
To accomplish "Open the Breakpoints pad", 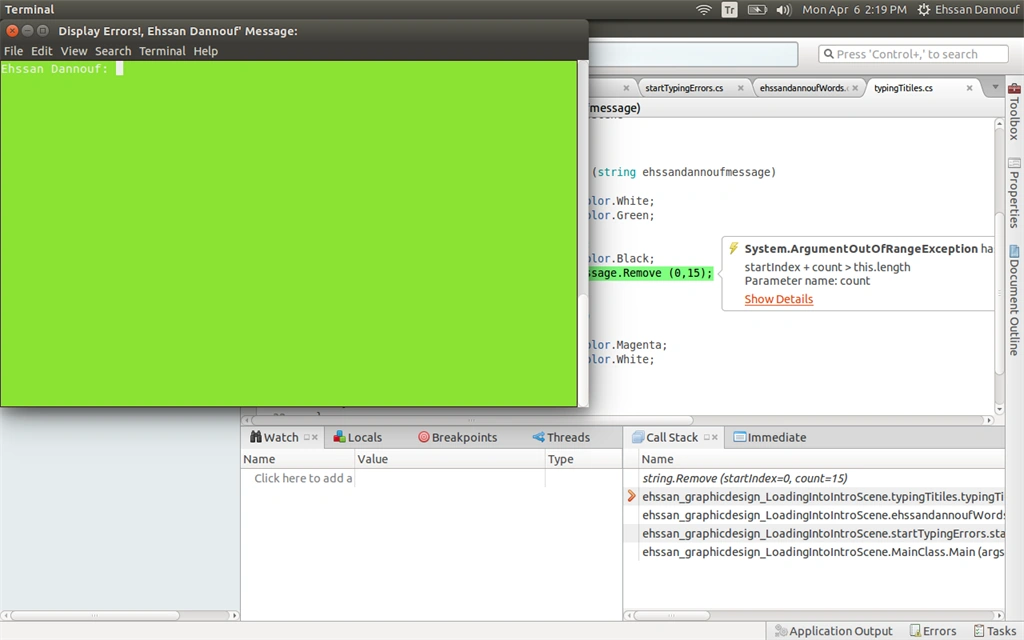I will [x=457, y=438].
